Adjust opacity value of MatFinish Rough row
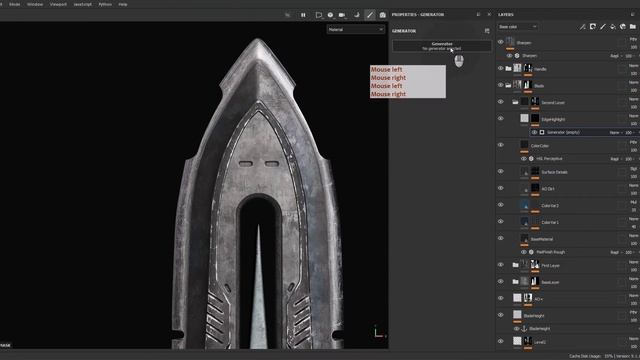Screen dimensions: 640x360 (x=629, y=252)
